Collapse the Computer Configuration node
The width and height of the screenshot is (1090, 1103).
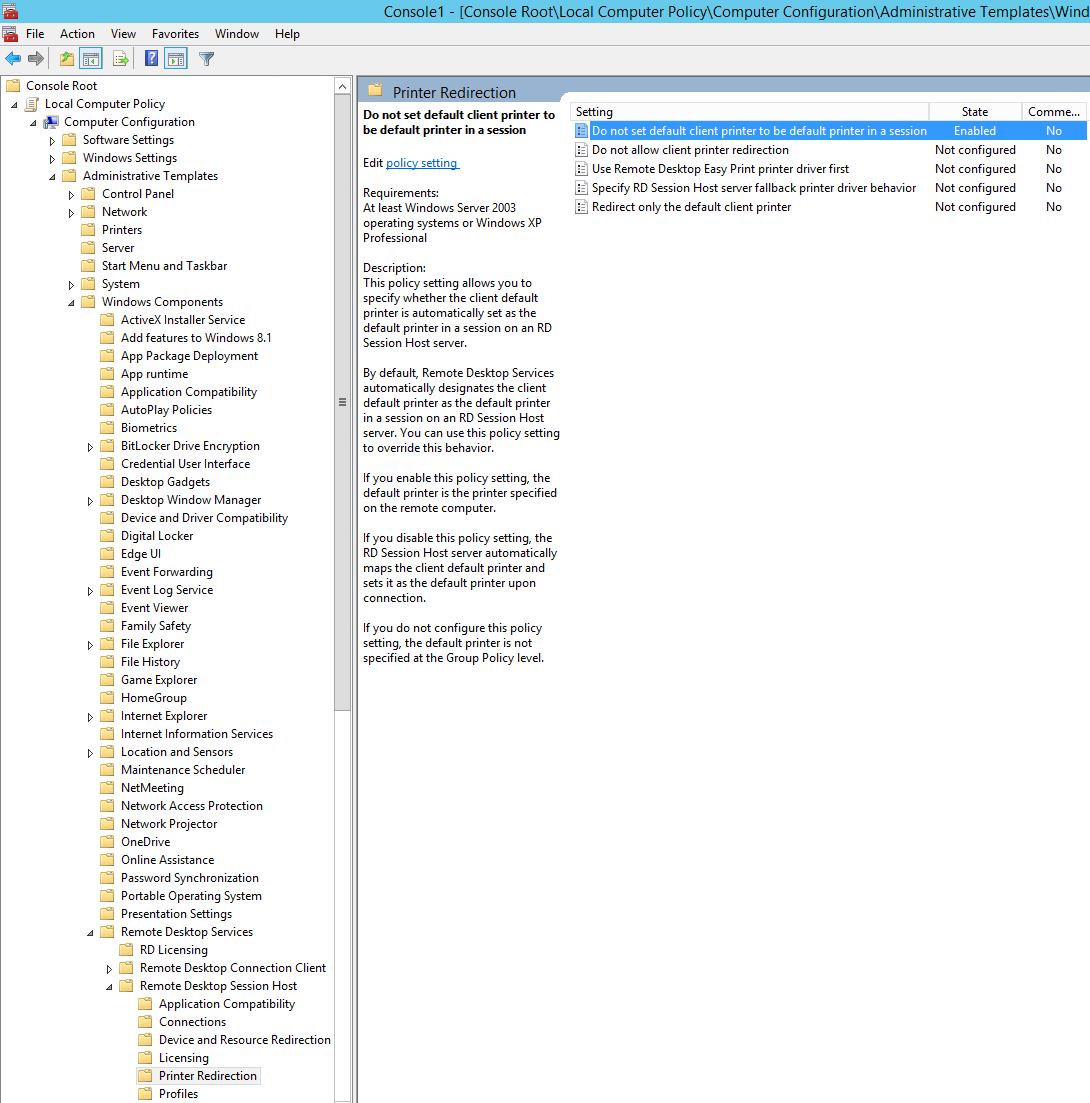33,123
